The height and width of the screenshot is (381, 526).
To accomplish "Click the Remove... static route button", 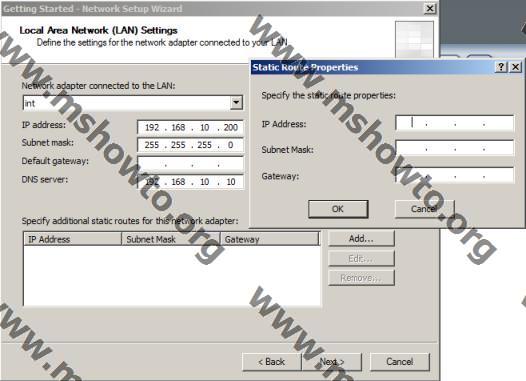I will point(361,278).
